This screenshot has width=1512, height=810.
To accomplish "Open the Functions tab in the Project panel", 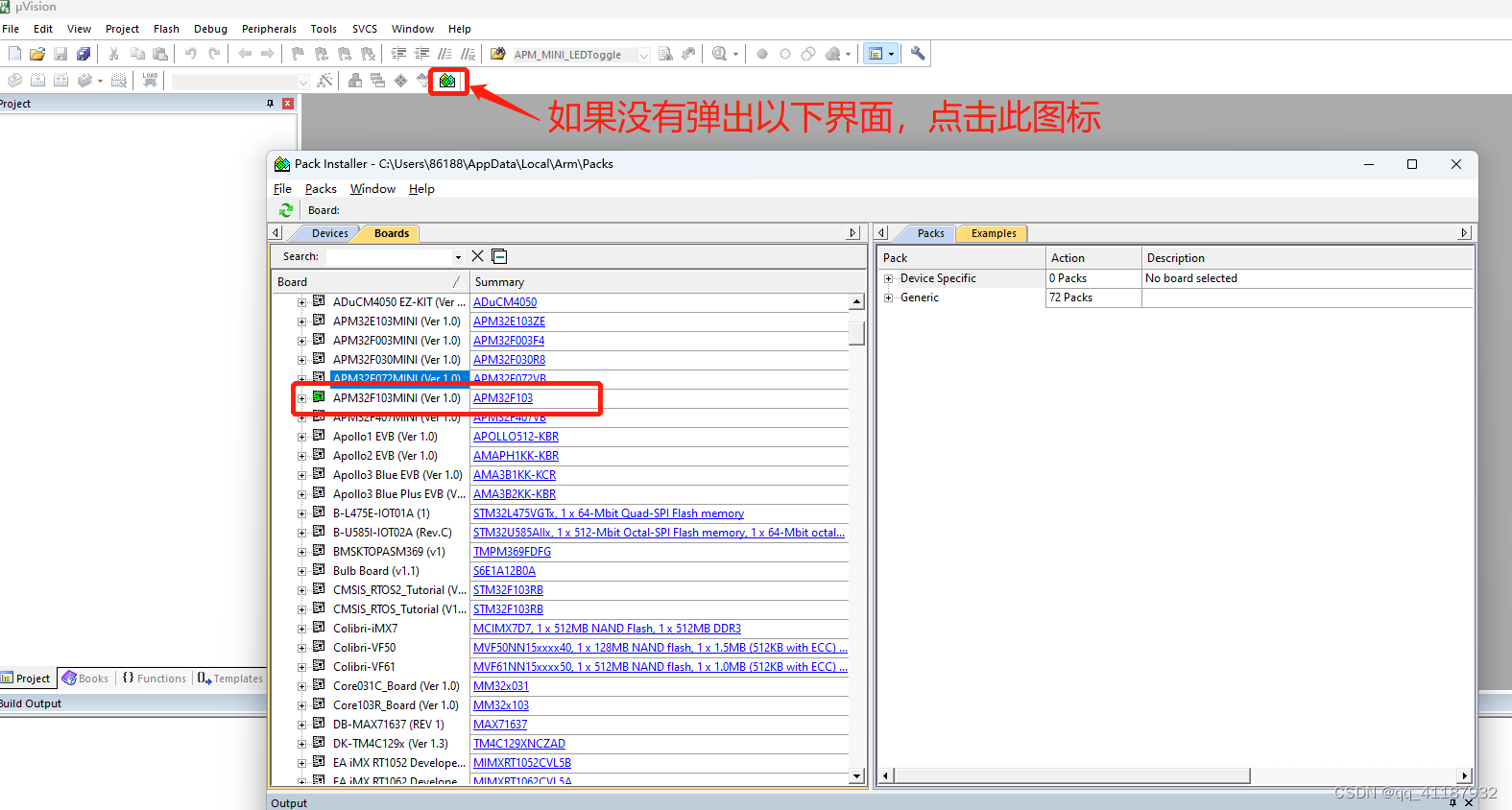I will [x=155, y=679].
